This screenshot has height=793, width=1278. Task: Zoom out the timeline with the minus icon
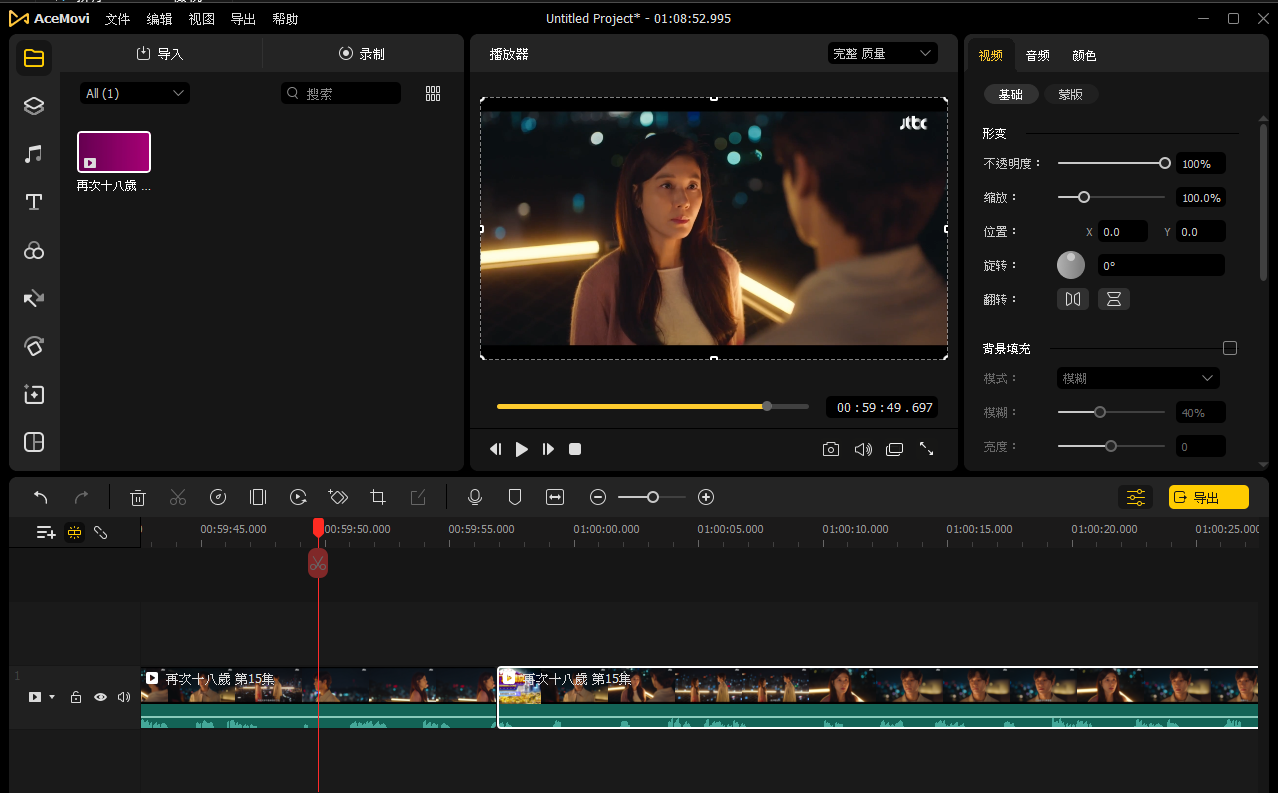[x=598, y=497]
